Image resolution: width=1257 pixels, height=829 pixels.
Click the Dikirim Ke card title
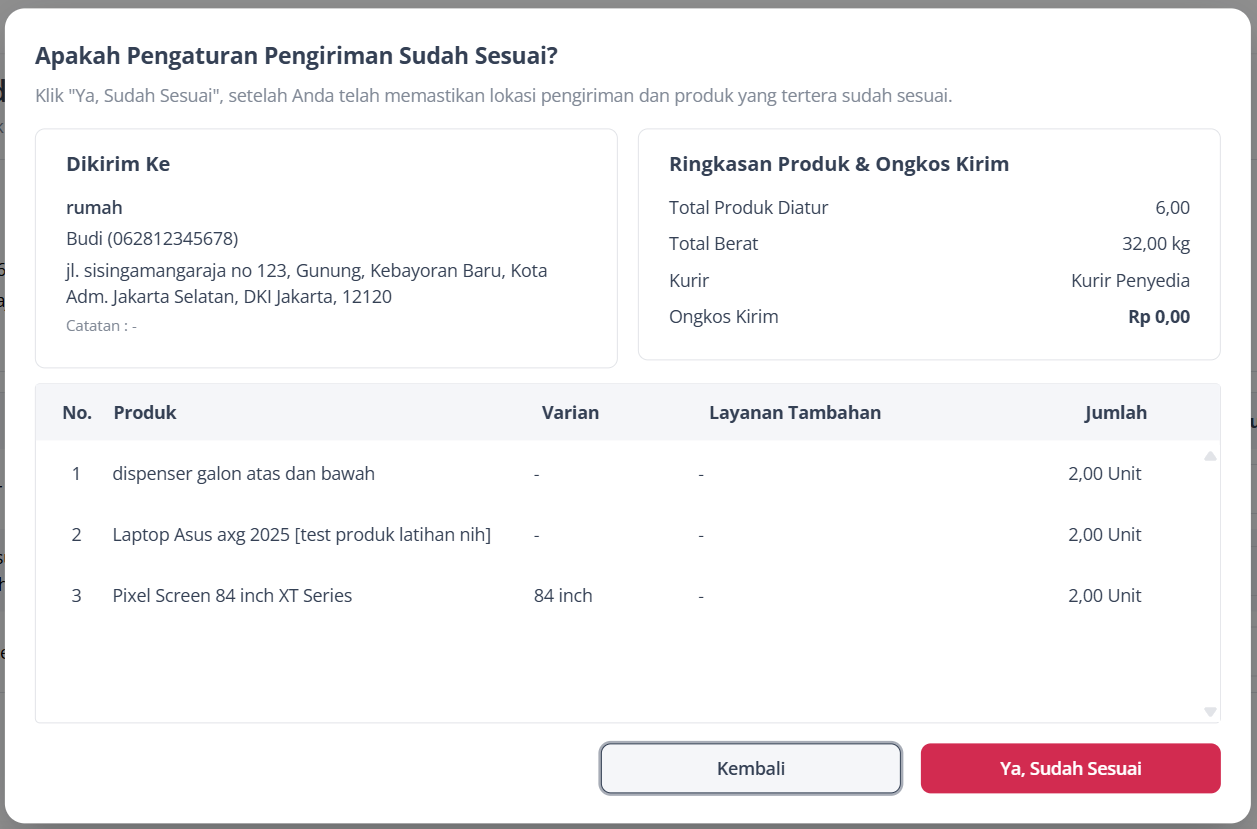pos(118,164)
